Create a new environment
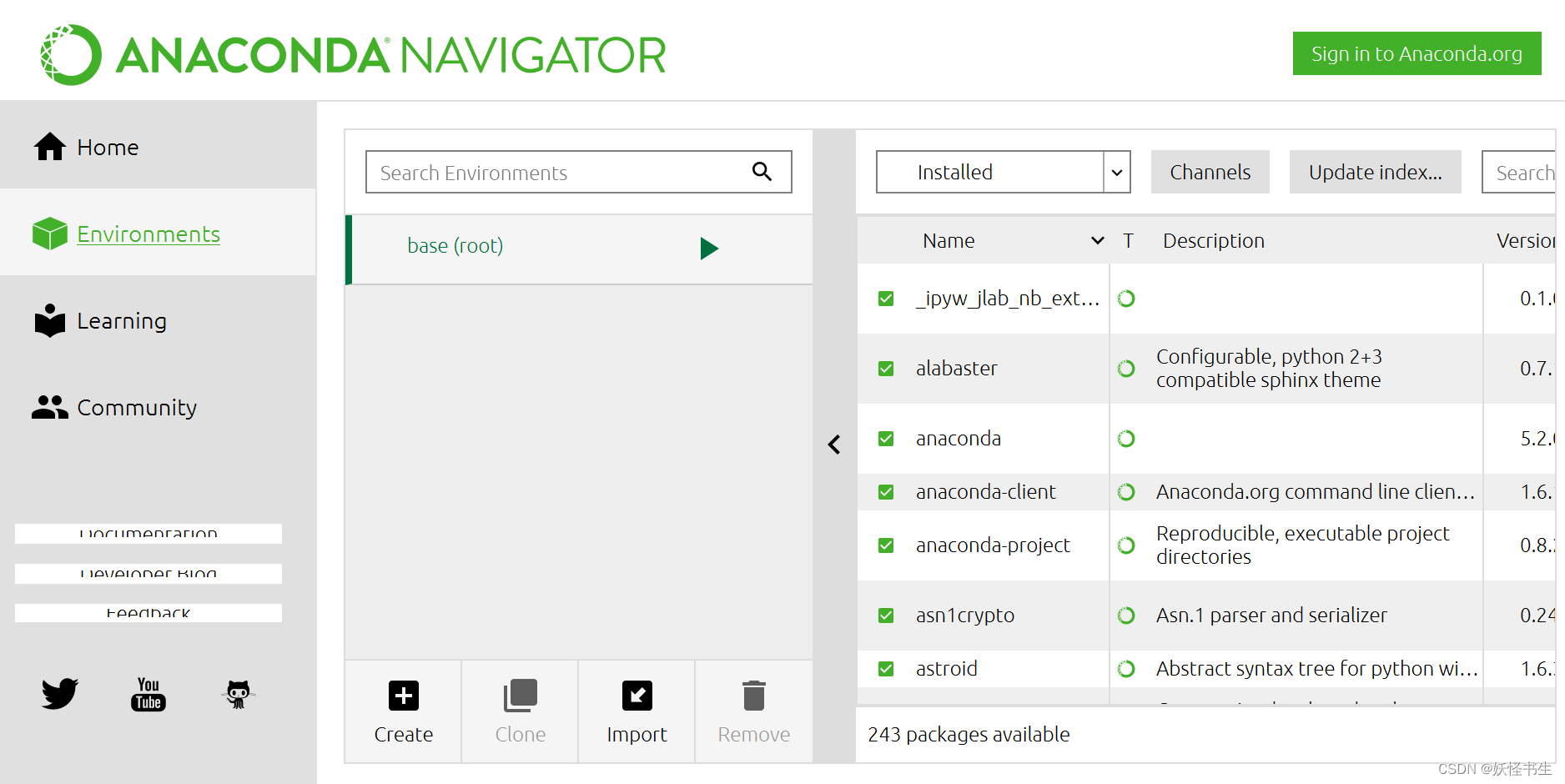This screenshot has height=784, width=1565. pyautogui.click(x=404, y=711)
